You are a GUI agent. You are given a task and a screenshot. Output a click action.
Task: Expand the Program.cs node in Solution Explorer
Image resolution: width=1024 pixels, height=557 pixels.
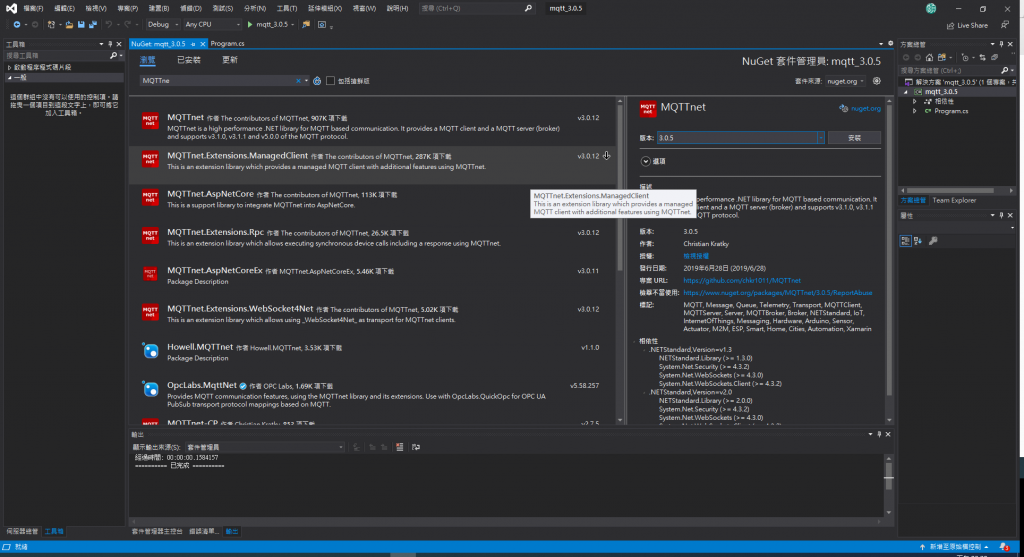click(x=914, y=111)
